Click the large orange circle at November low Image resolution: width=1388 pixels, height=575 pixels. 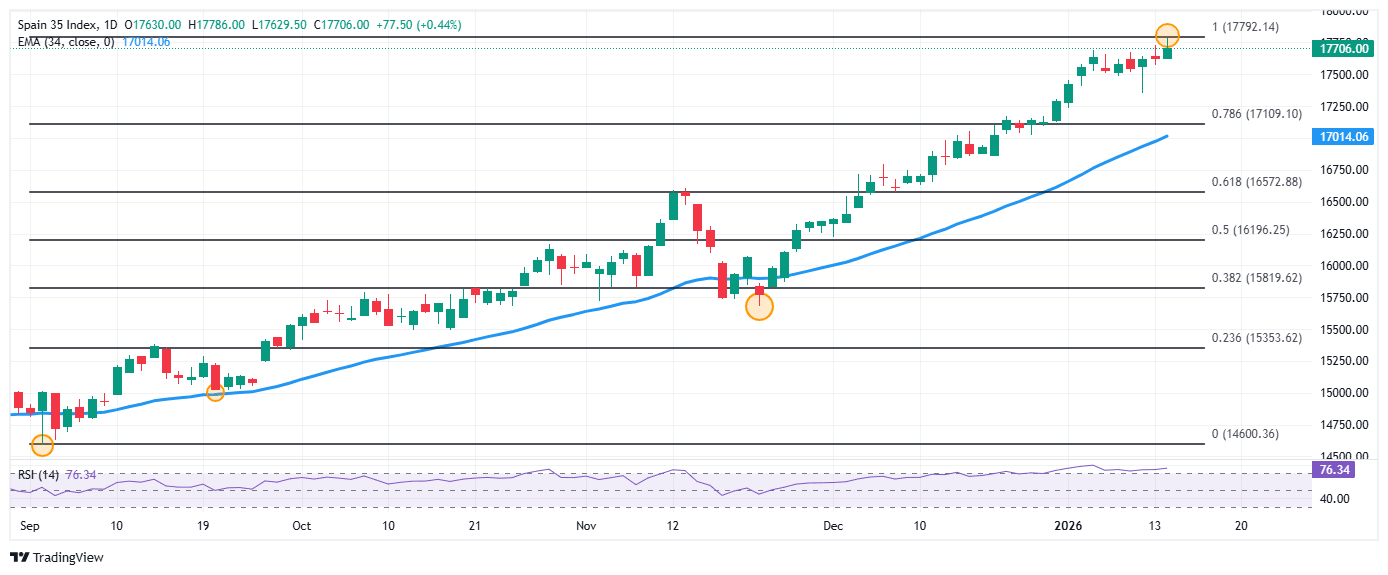[x=759, y=306]
